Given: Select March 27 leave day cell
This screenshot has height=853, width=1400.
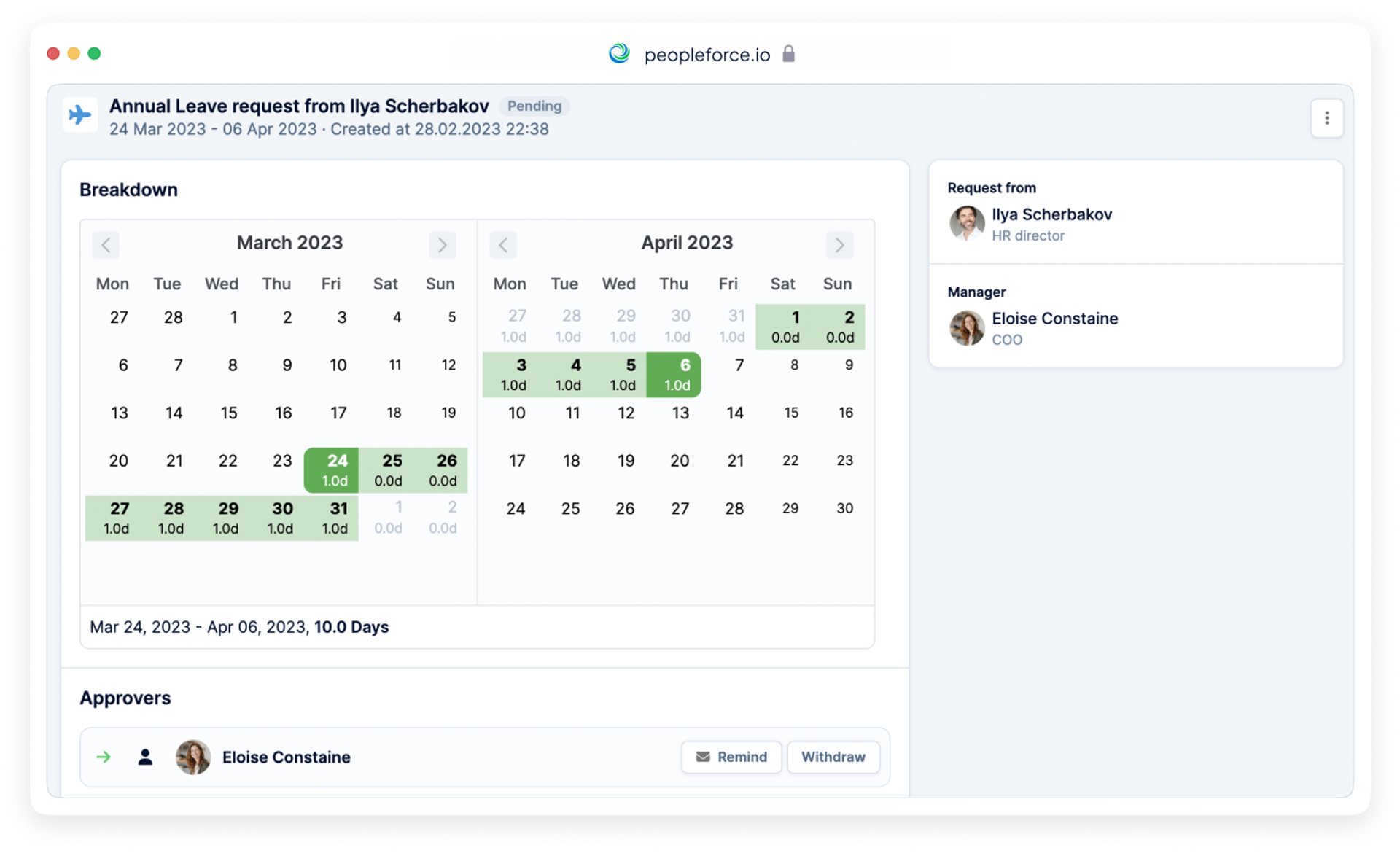Looking at the screenshot, I should click(x=112, y=518).
